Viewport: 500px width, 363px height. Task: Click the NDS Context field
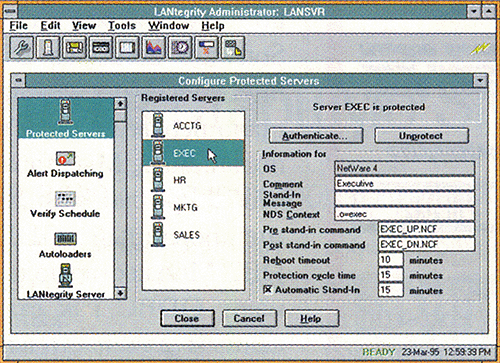[404, 214]
